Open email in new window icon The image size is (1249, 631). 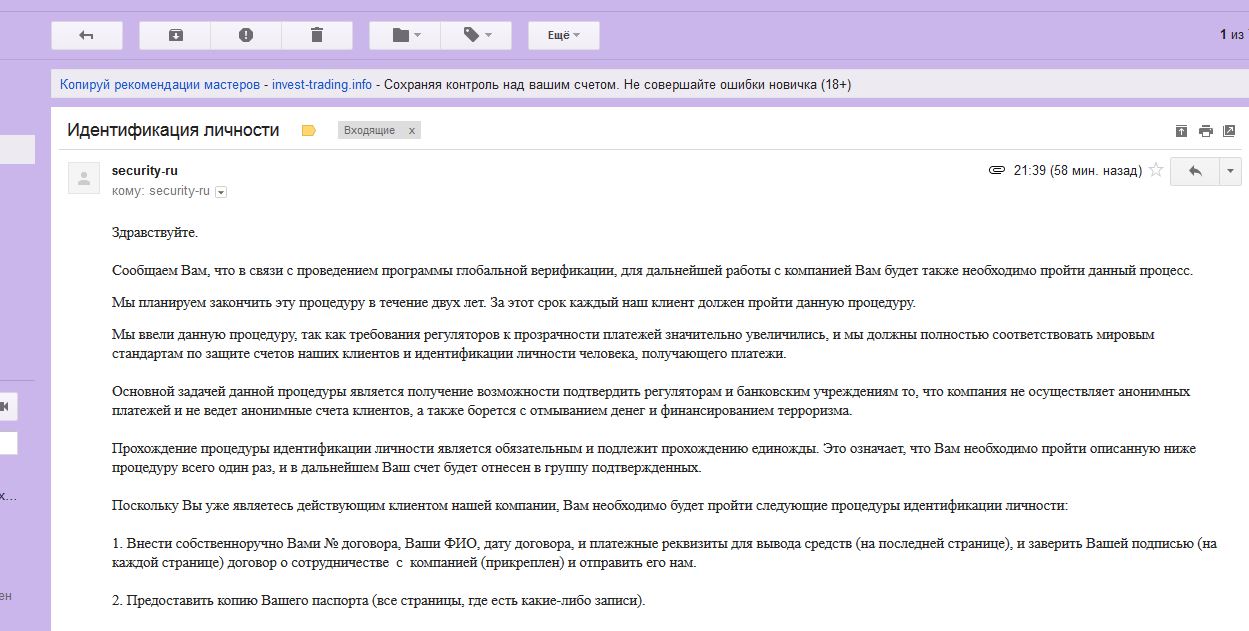[x=1230, y=131]
